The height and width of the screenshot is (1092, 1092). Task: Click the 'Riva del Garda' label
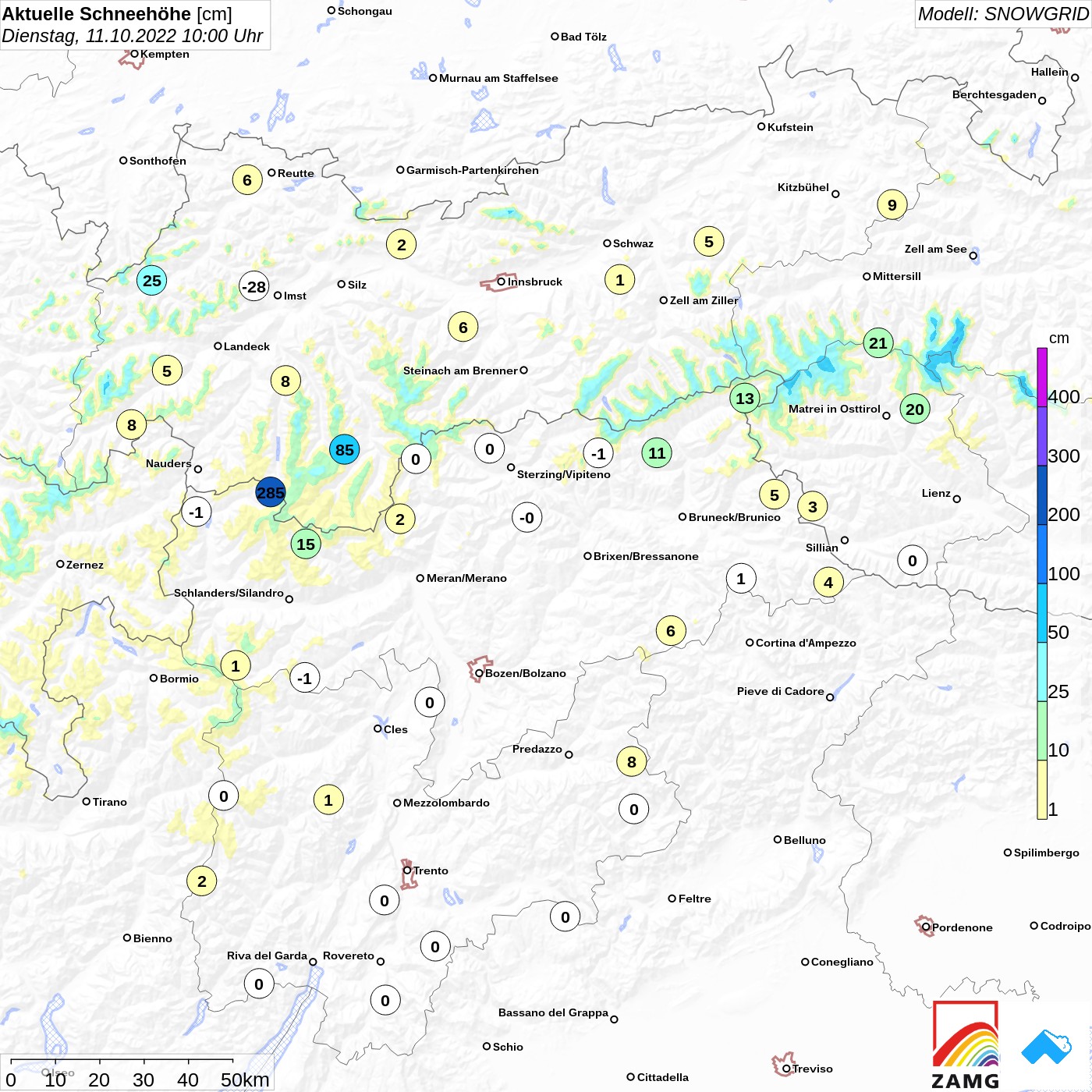pyautogui.click(x=267, y=955)
